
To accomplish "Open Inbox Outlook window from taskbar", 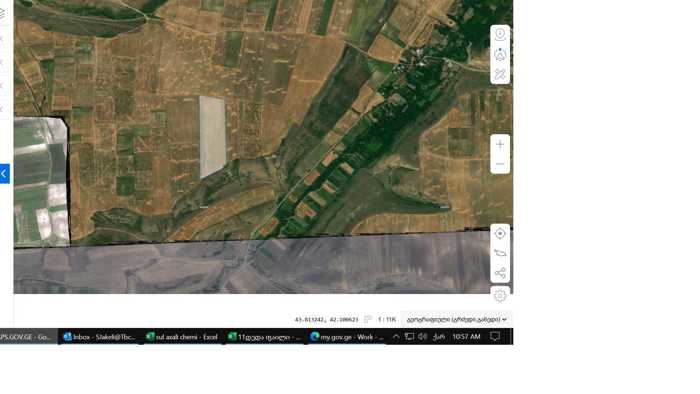I will point(99,337).
